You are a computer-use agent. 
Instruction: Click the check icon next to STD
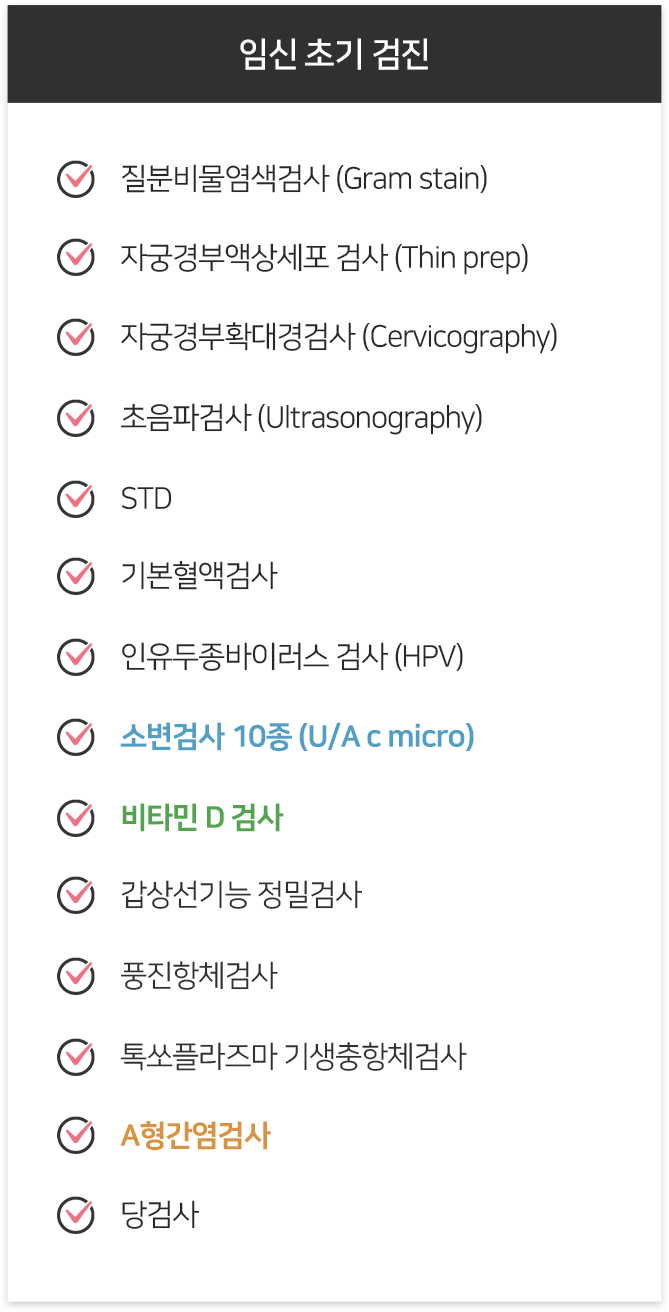tap(75, 497)
